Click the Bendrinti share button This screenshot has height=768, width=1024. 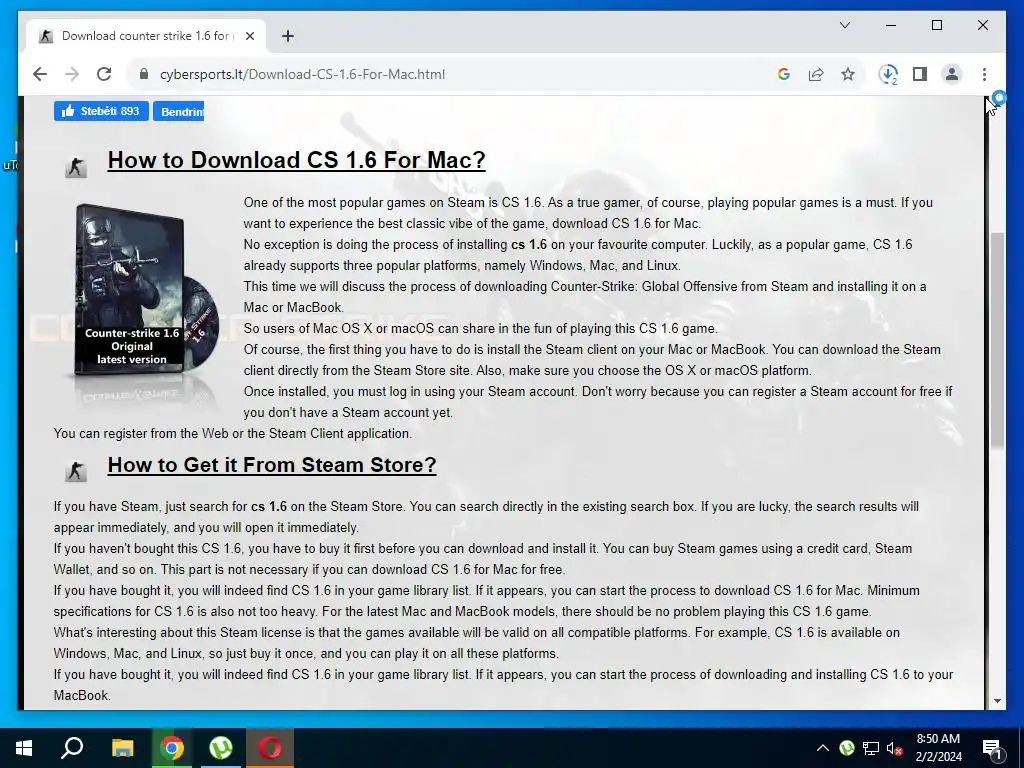pos(178,111)
